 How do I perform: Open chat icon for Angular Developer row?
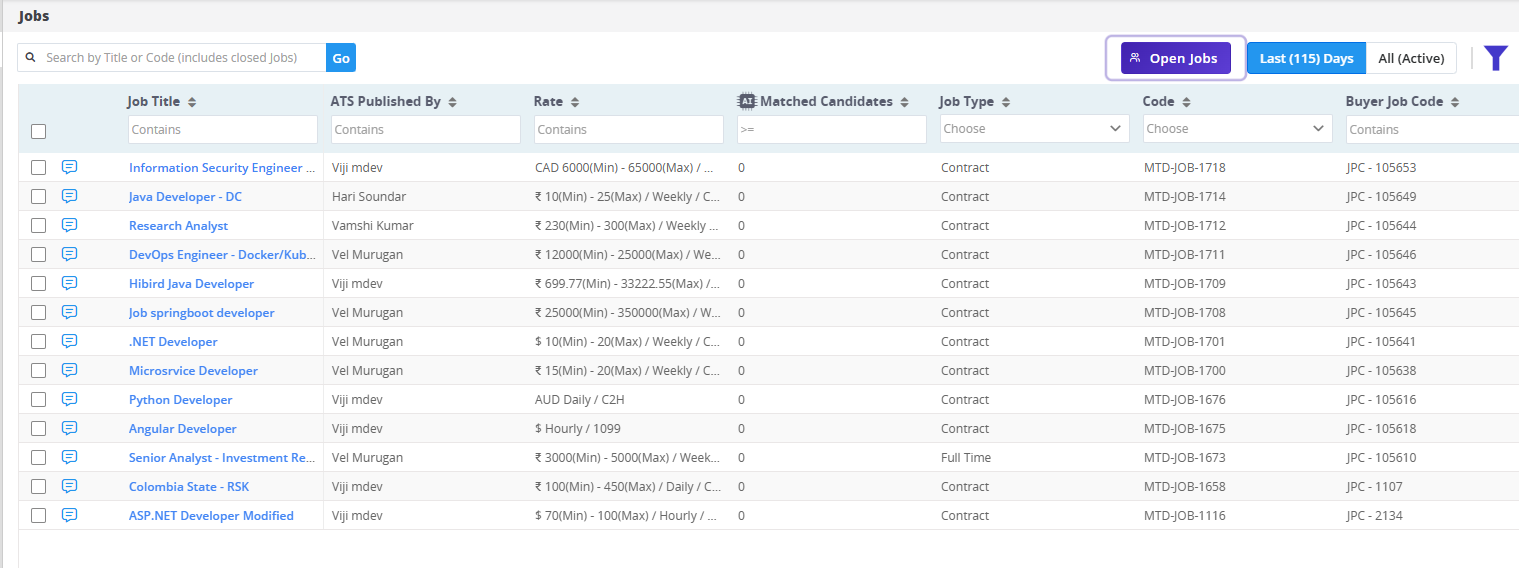point(70,428)
